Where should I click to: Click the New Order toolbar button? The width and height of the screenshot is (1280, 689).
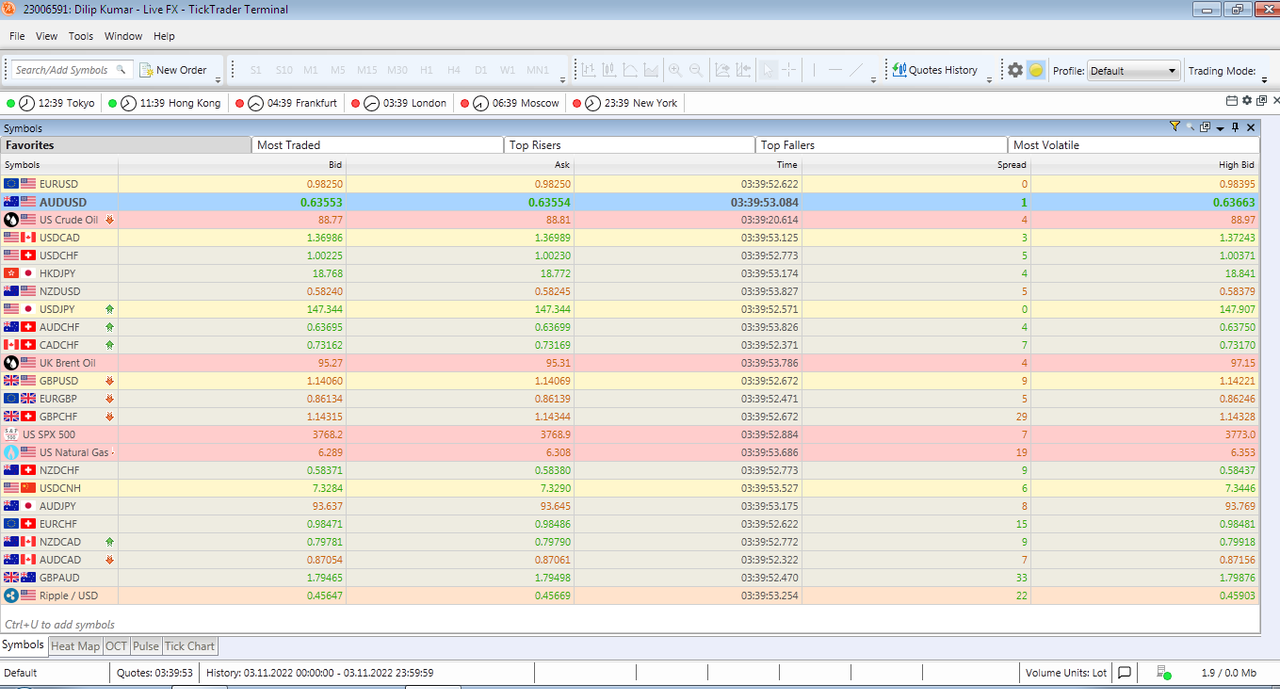click(x=174, y=70)
